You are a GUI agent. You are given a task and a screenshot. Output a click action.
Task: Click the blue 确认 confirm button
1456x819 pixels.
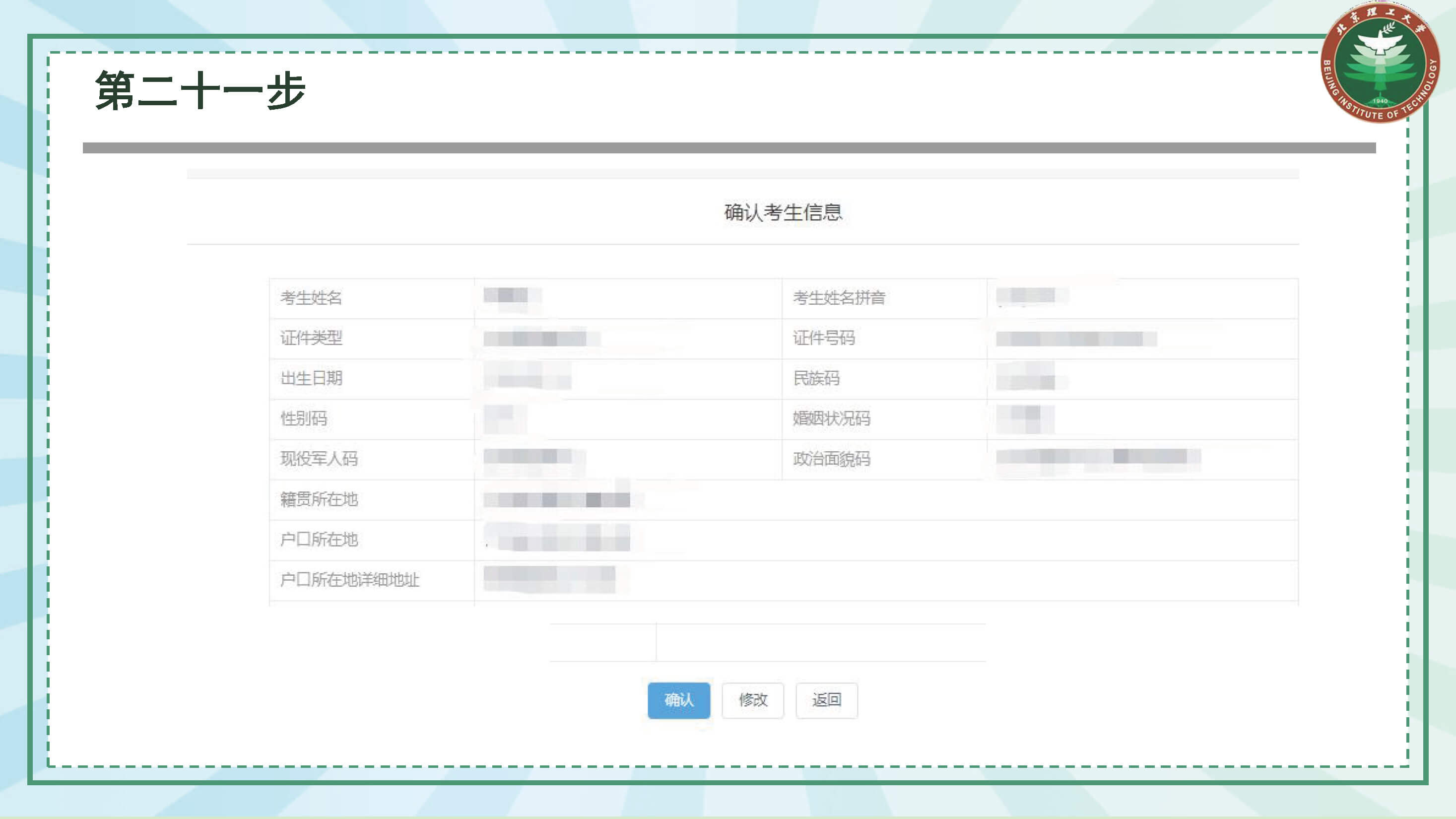(x=678, y=700)
